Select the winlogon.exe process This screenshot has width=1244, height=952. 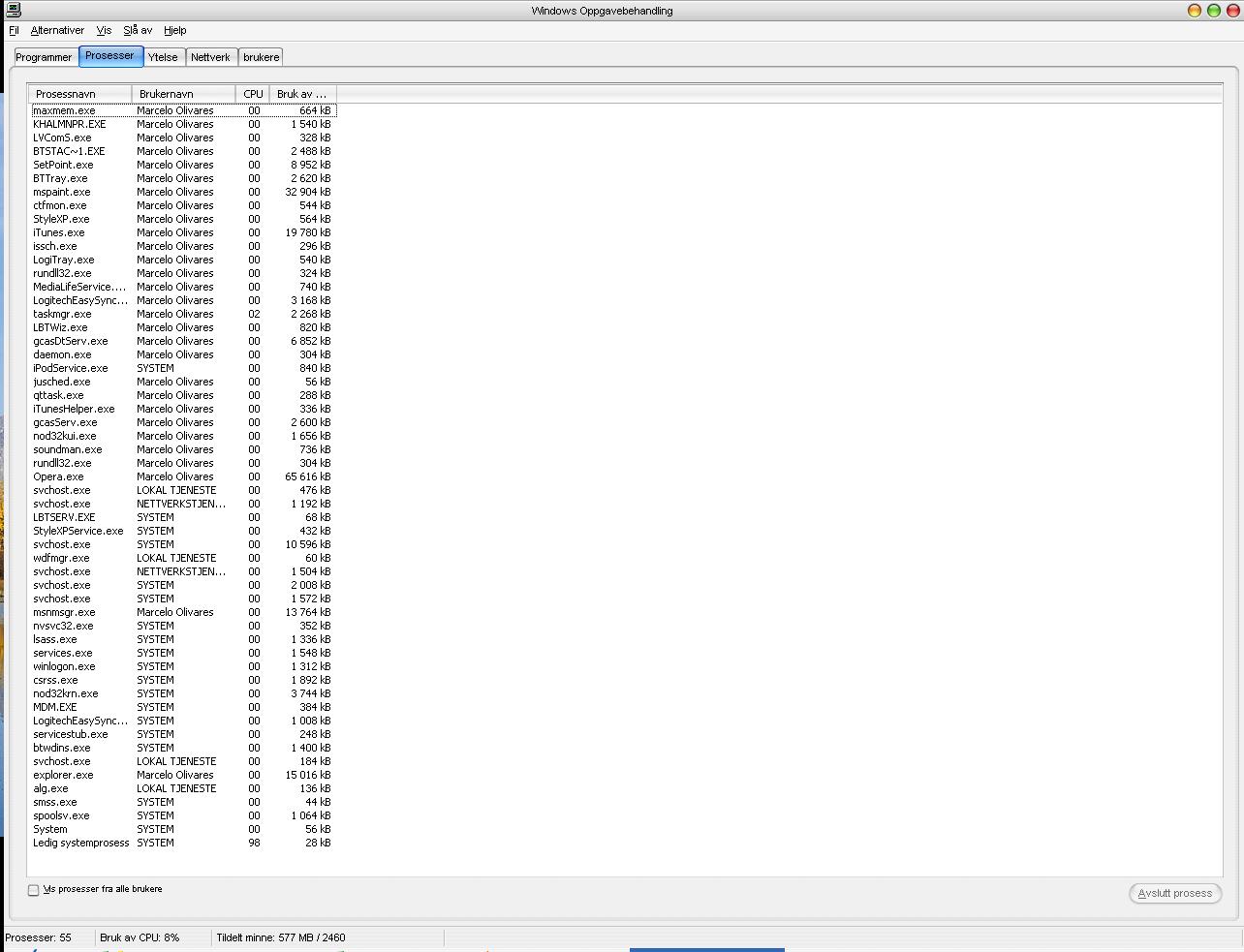tap(183, 666)
